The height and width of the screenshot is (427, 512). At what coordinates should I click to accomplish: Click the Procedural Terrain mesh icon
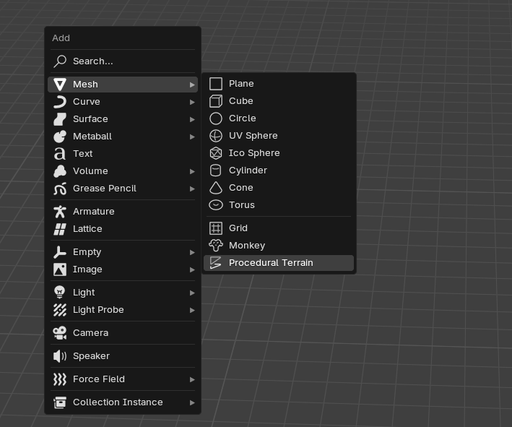215,263
